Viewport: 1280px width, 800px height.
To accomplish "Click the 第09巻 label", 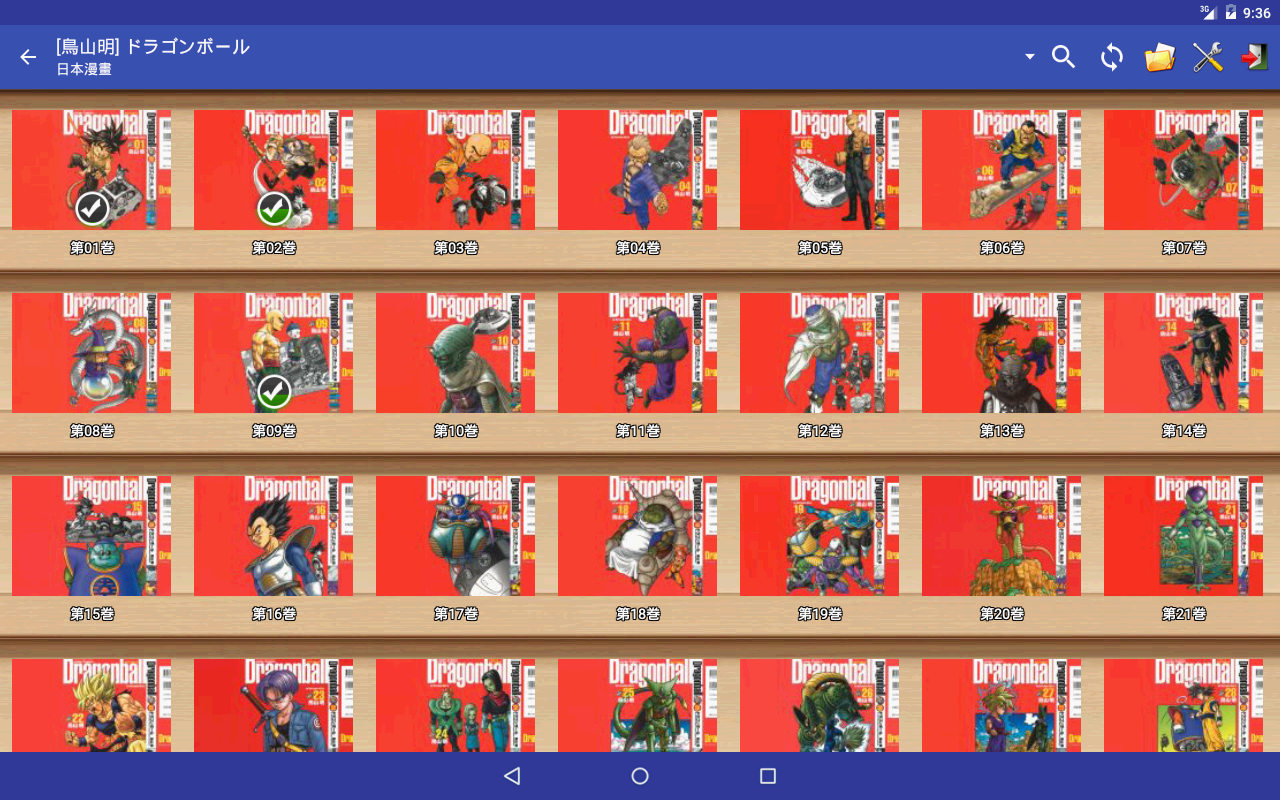I will click(274, 431).
